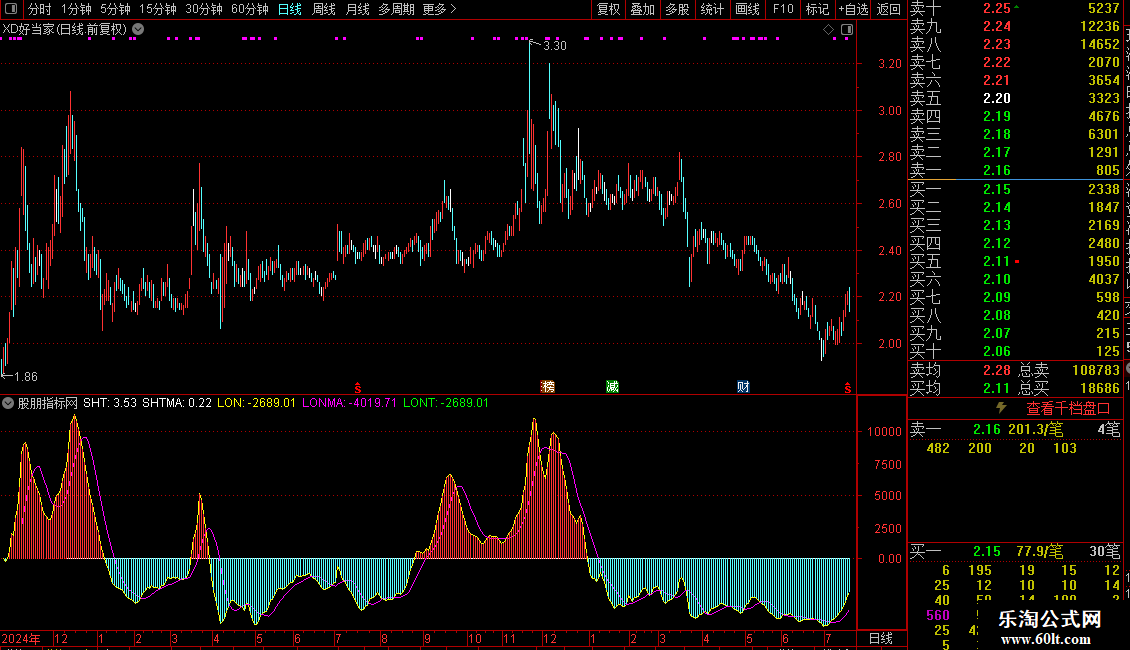Click the 3.30 high price label
Viewport: 1130px width, 650px height.
(x=554, y=45)
